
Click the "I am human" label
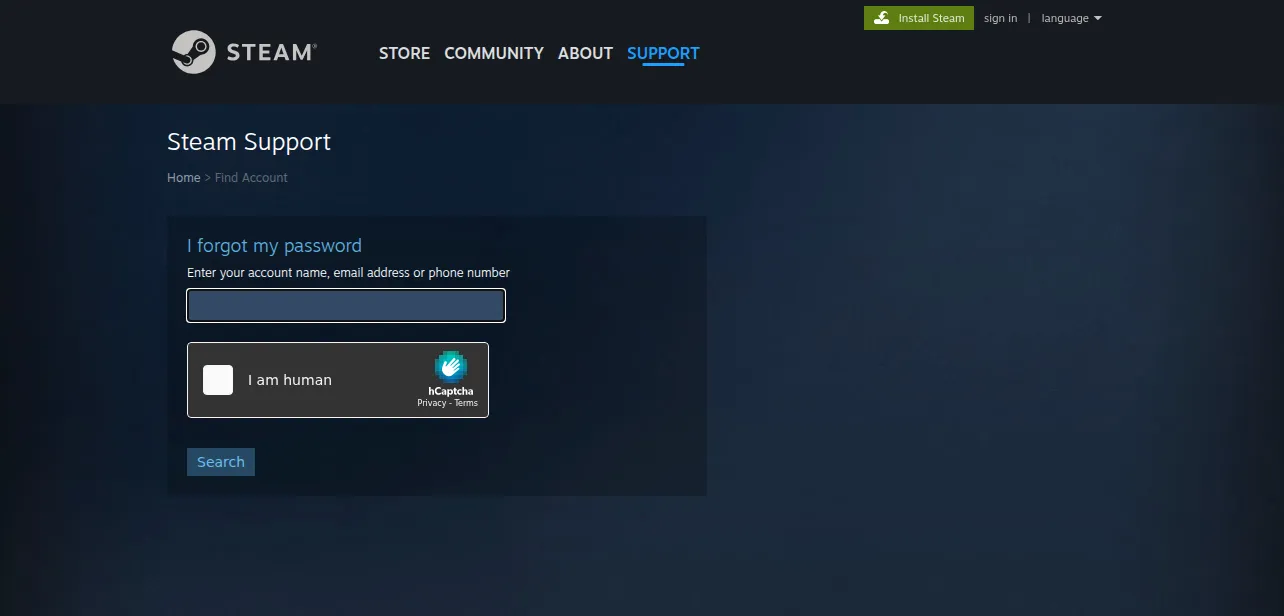[x=290, y=380]
